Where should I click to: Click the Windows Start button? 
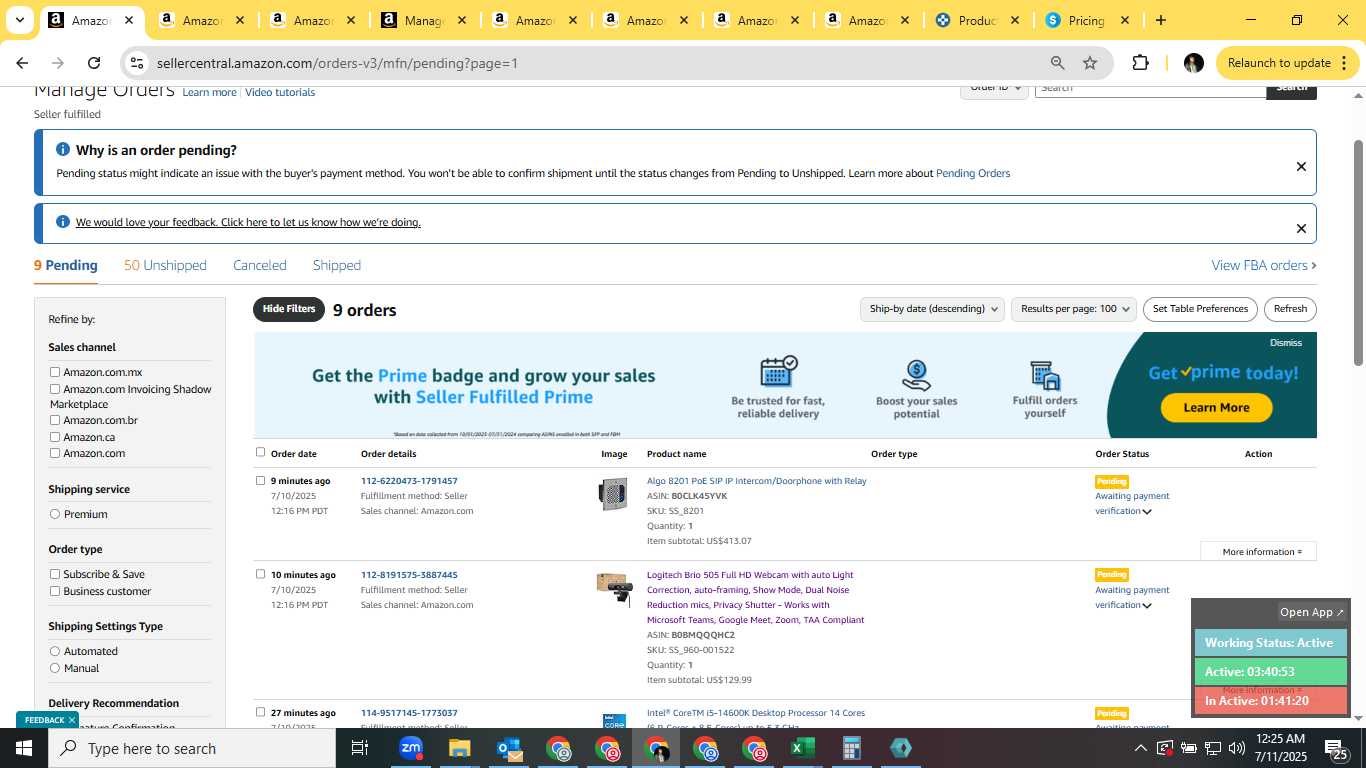(24, 748)
